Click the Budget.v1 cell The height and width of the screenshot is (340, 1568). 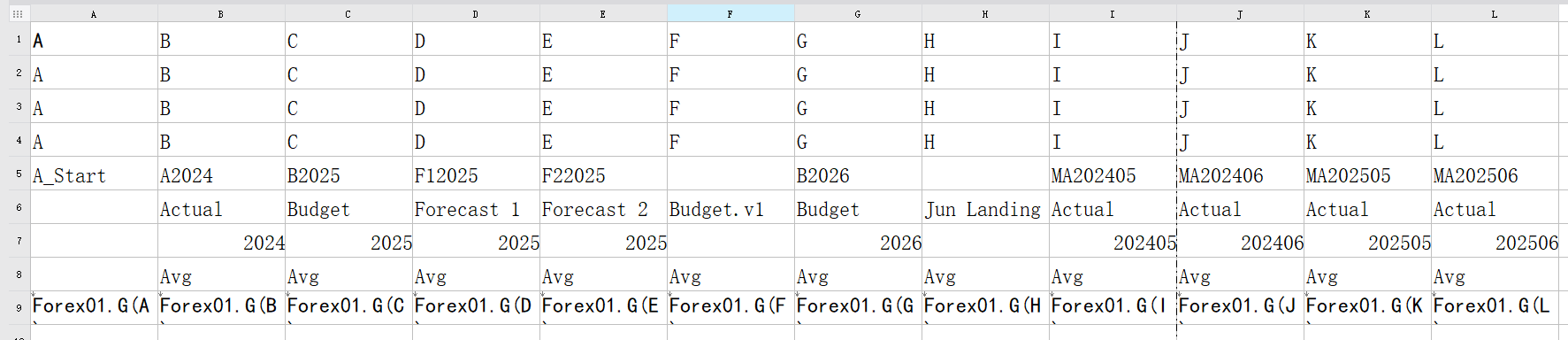tap(730, 208)
